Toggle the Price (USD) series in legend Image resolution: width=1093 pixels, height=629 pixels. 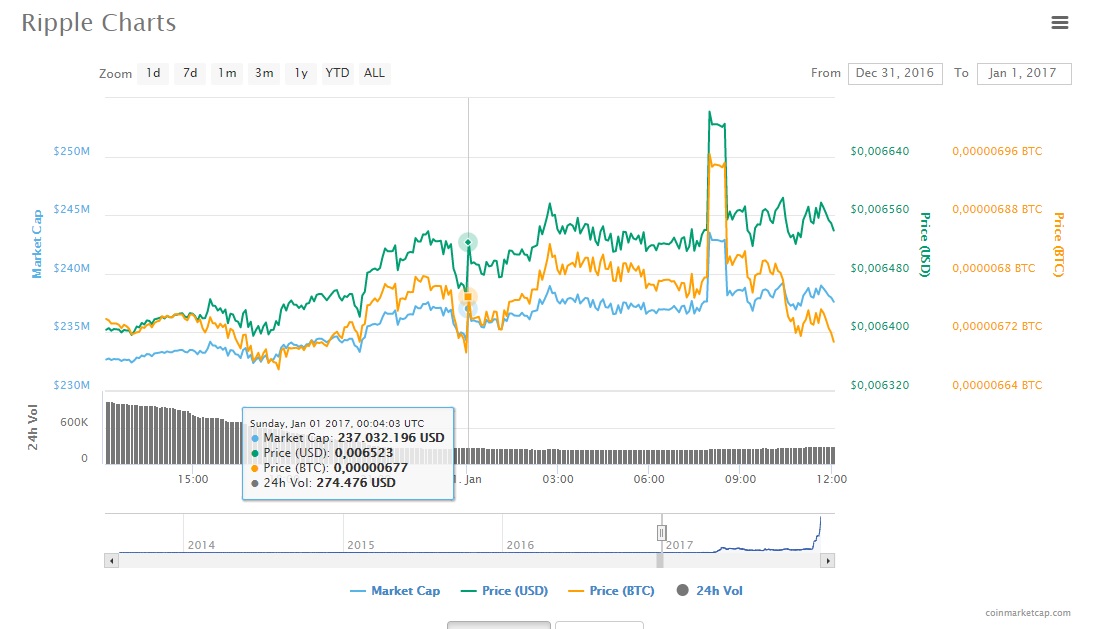[505, 591]
